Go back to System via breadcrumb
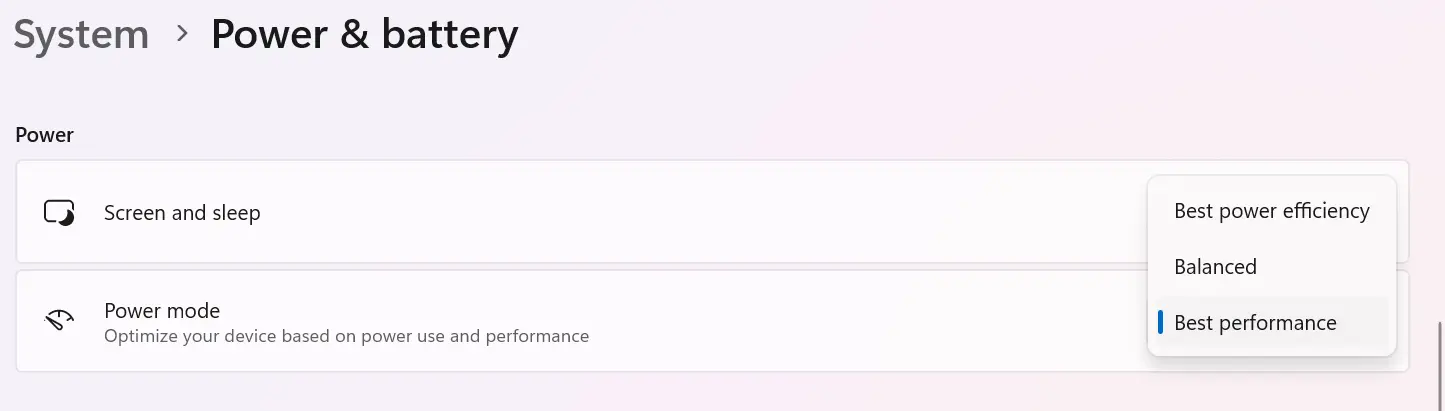Screen dimensions: 1445x411 tap(81, 35)
